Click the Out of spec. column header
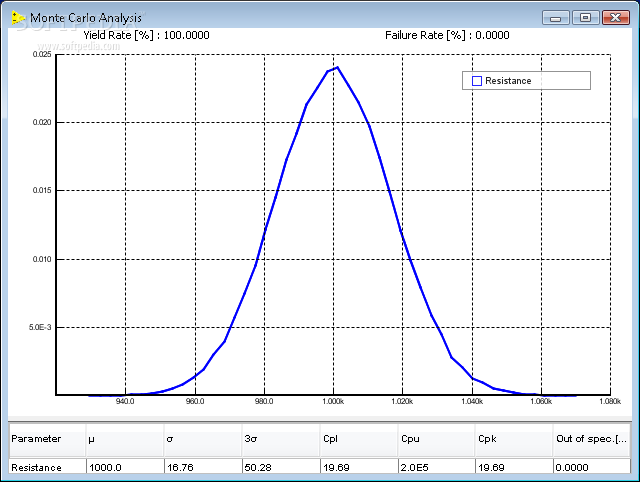Screen dimensions: 640x482 click(592, 439)
